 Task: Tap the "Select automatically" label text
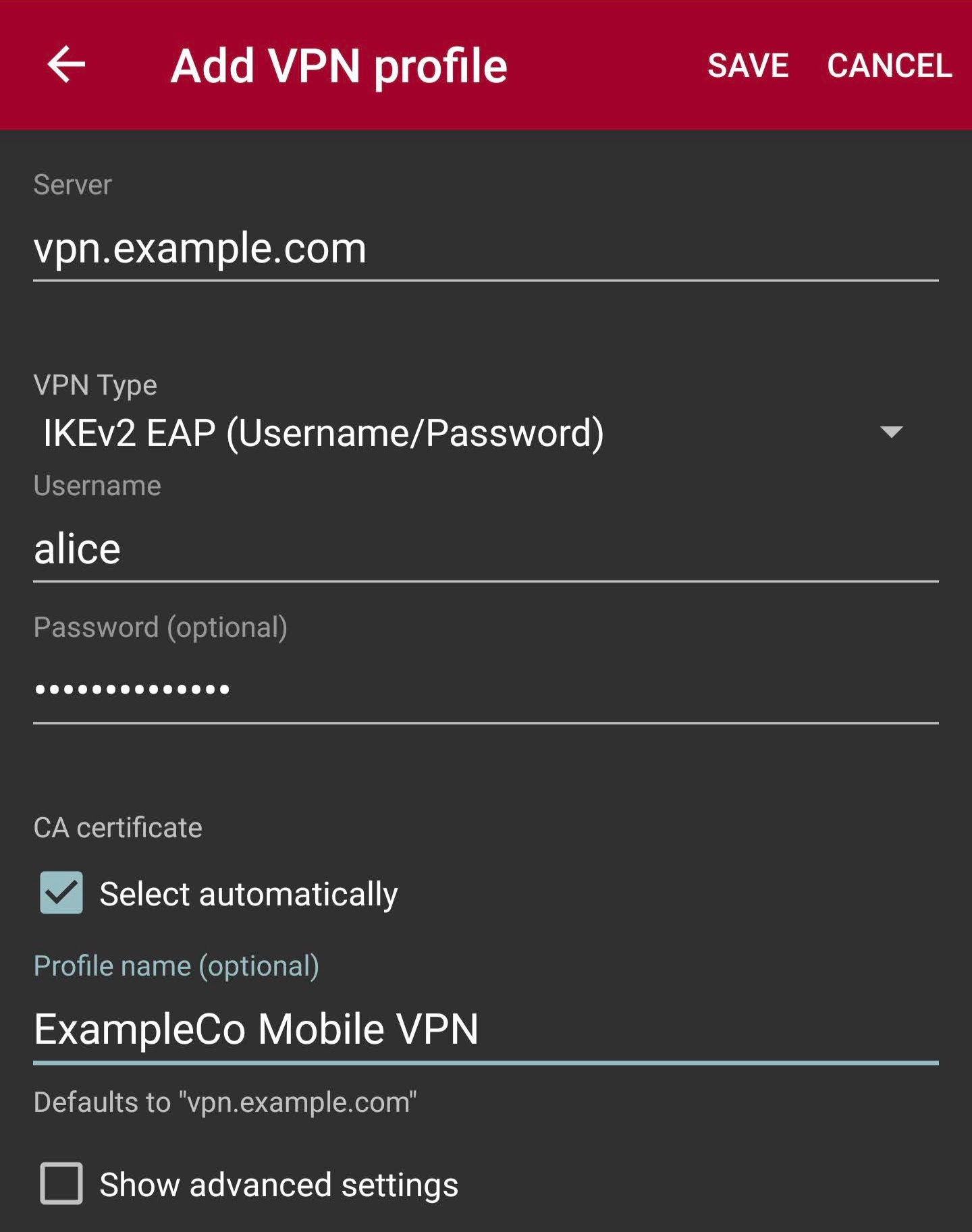(x=248, y=894)
